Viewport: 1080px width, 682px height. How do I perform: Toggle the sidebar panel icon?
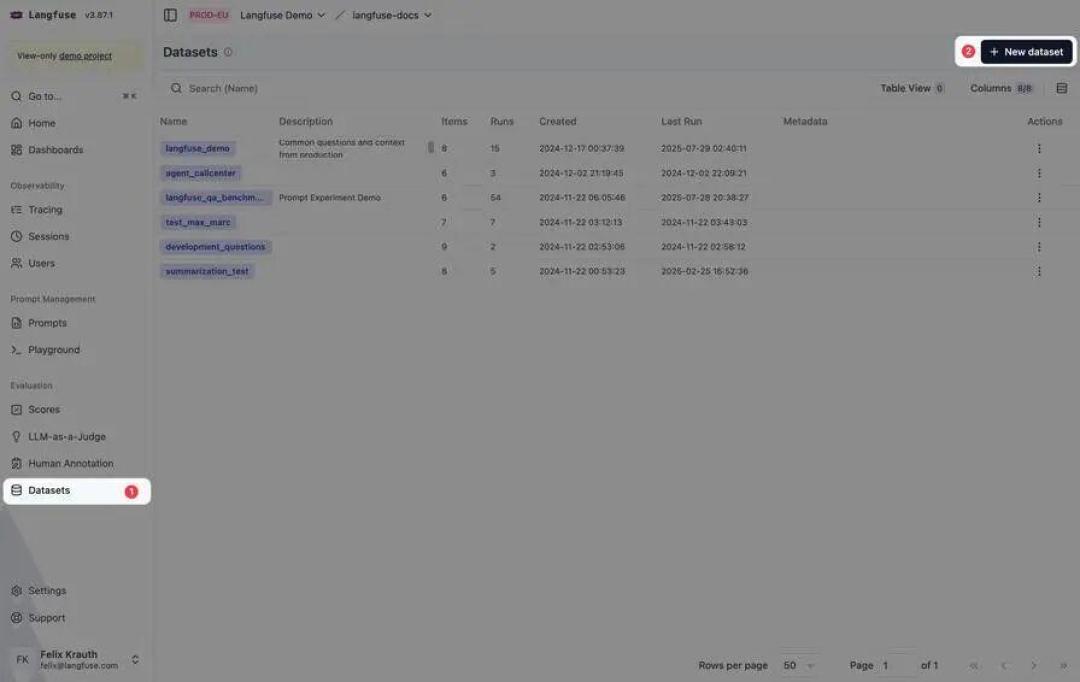pyautogui.click(x=170, y=15)
